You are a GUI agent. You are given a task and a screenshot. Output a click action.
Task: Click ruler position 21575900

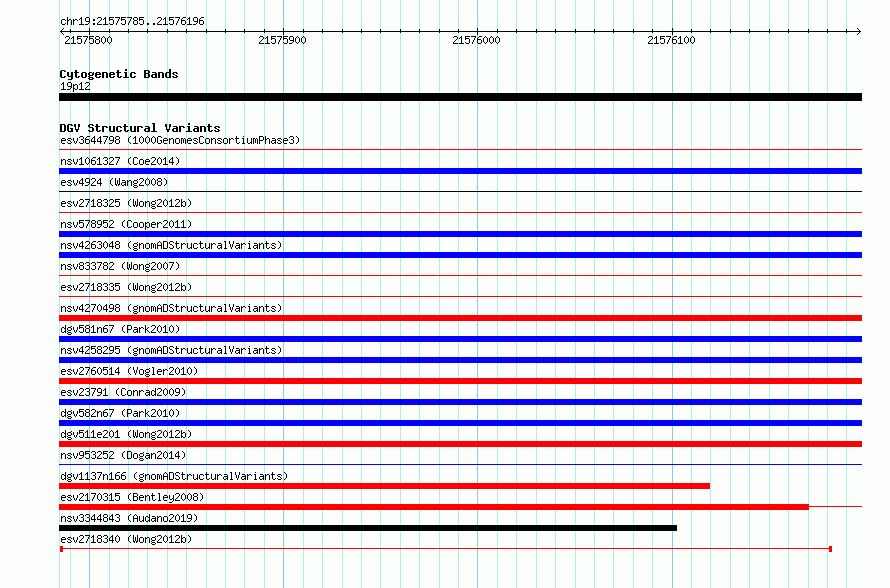coord(282,40)
